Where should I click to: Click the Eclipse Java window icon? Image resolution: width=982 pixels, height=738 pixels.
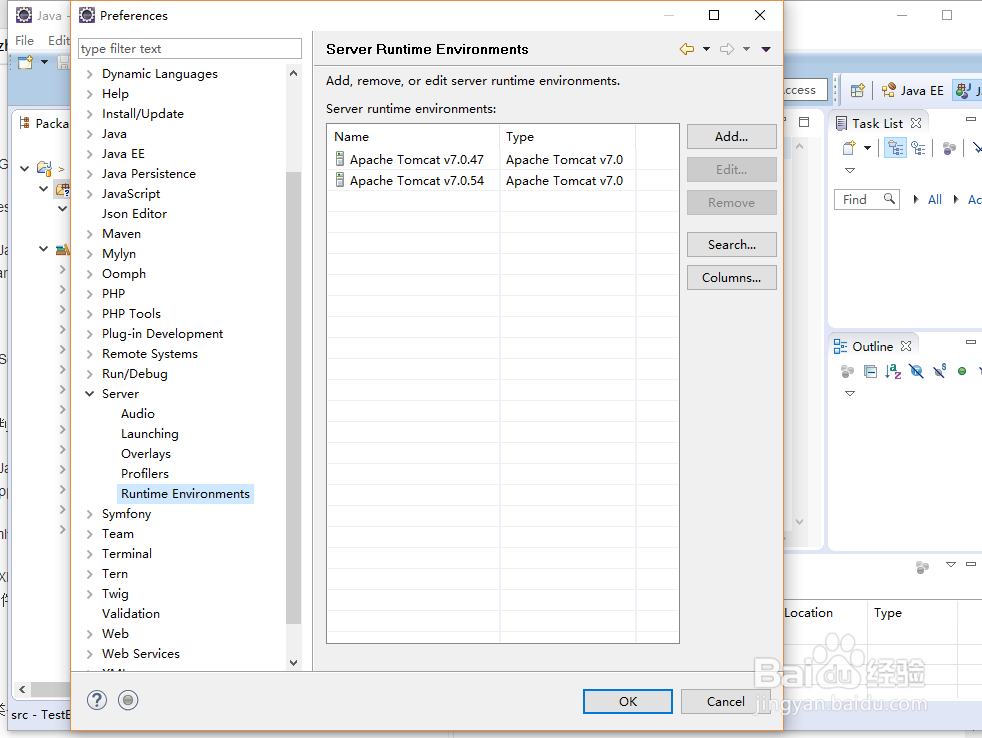pos(24,15)
